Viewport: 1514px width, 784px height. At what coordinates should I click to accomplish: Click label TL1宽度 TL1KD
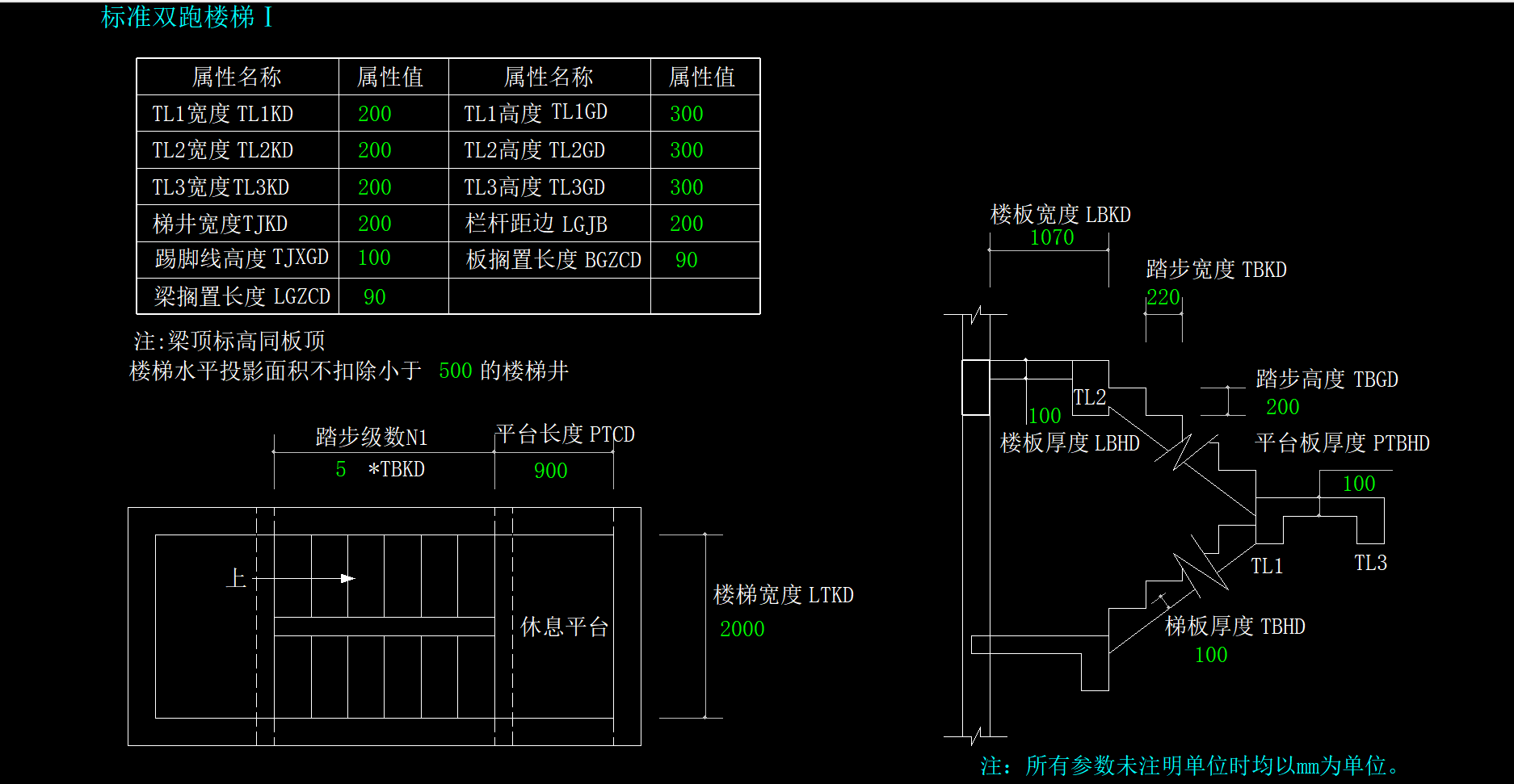(223, 114)
